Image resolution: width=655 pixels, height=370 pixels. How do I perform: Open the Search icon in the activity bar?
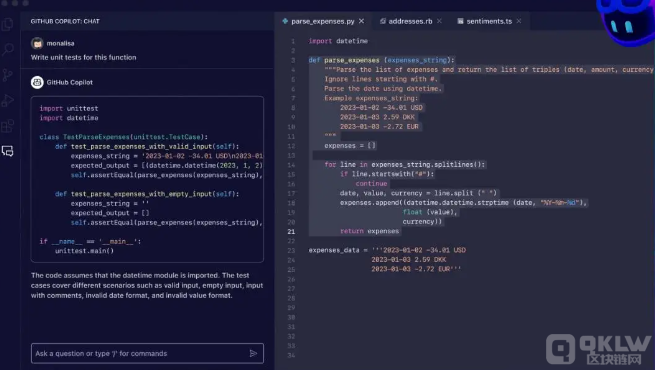pyautogui.click(x=8, y=50)
